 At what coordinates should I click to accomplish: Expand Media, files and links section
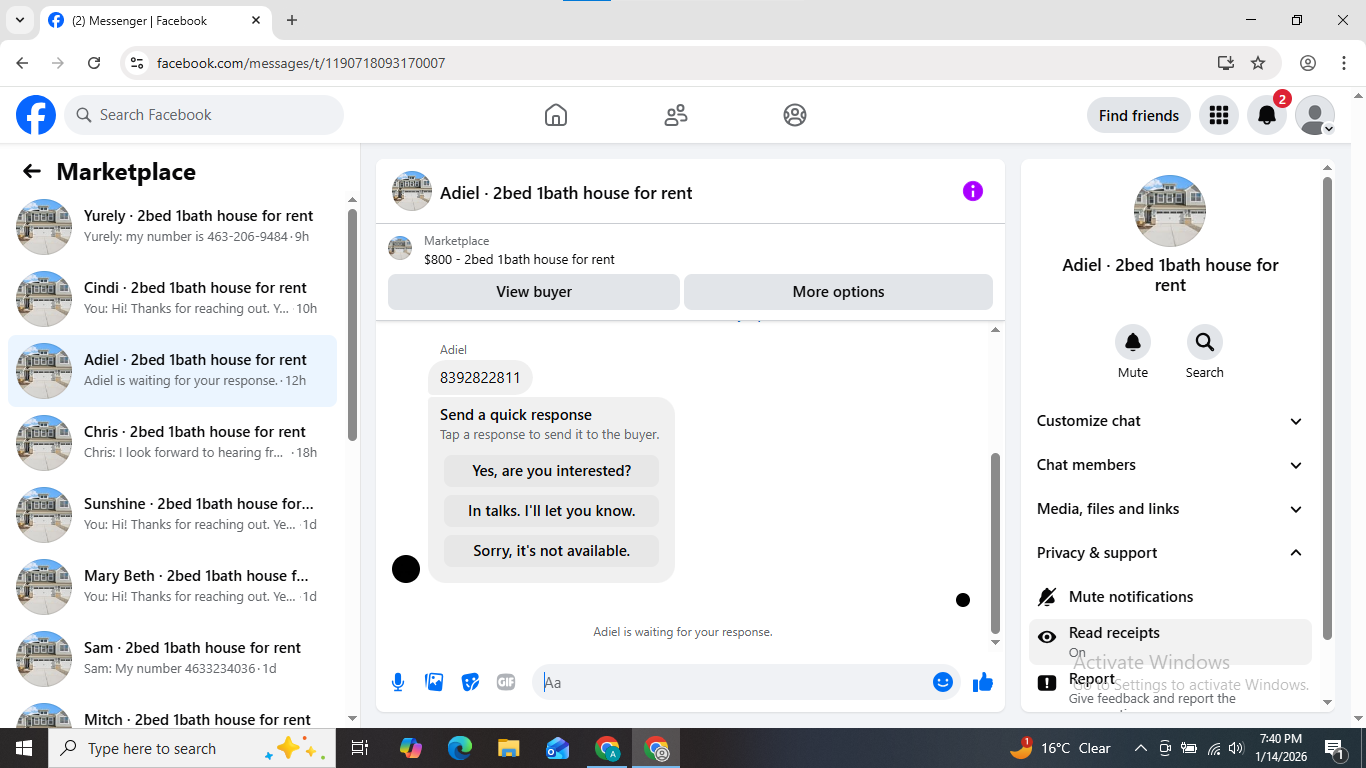(x=1170, y=509)
